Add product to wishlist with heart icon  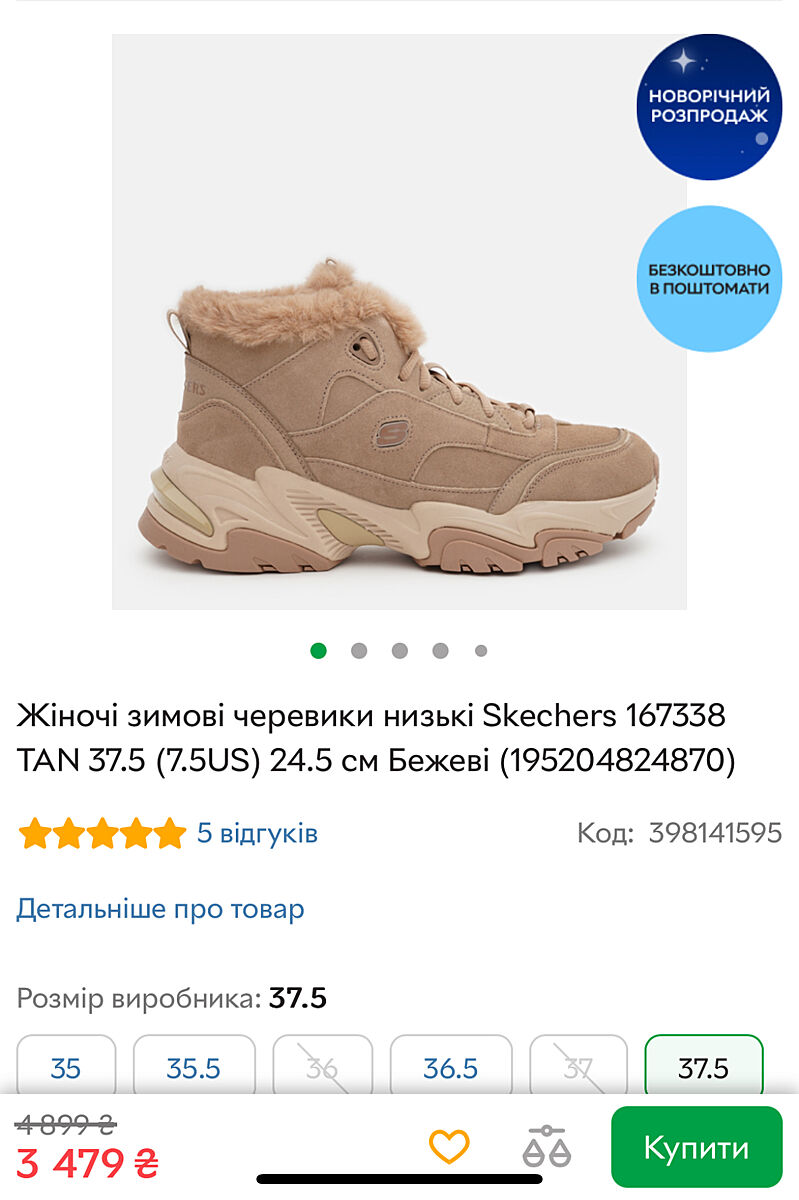click(449, 1146)
